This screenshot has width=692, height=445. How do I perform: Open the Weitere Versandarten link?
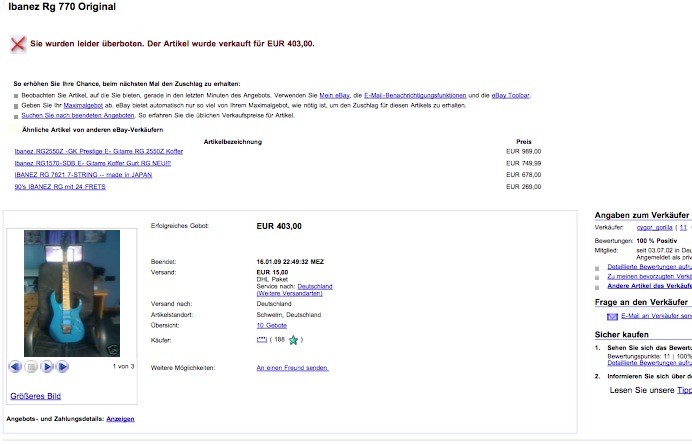click(290, 294)
